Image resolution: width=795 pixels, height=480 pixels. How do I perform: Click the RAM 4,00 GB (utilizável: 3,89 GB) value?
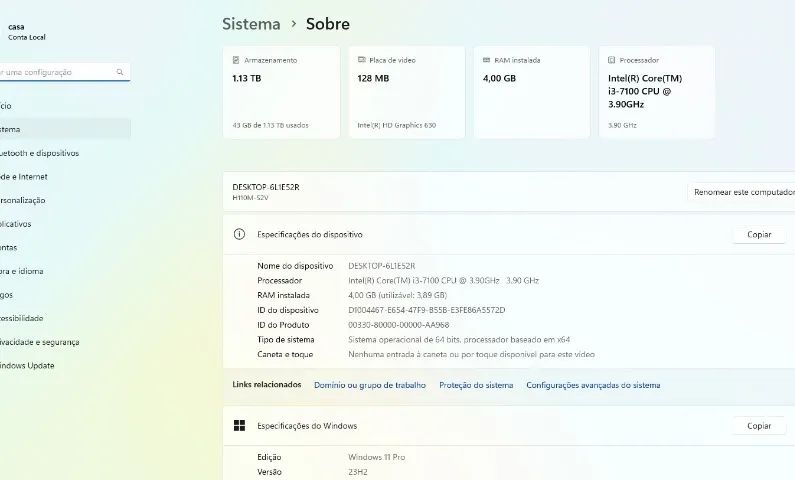click(x=398, y=295)
